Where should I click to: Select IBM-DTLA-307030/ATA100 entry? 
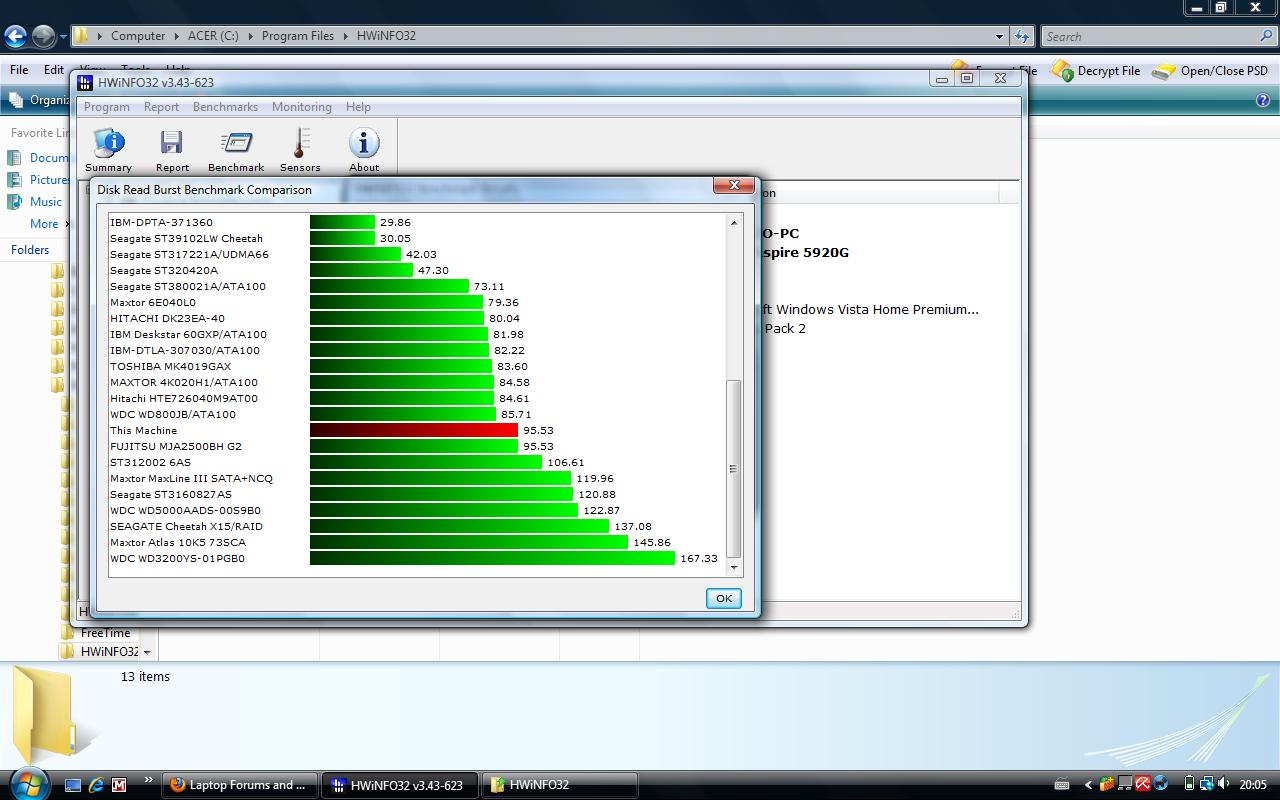(x=185, y=350)
